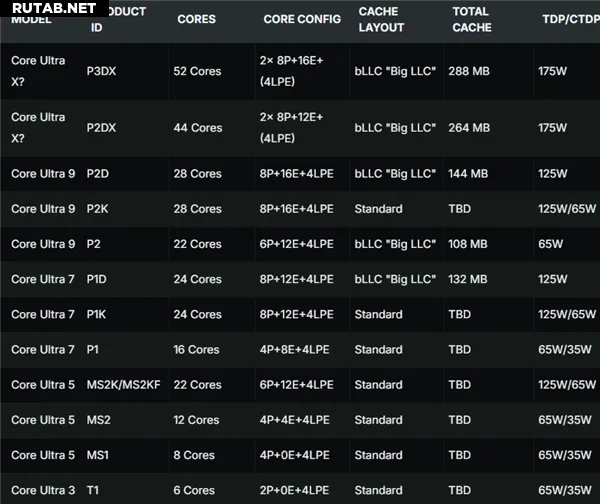This screenshot has height=504, width=600.
Task: Select the 2P+0E+4LPE core config cell
Action: [296, 490]
